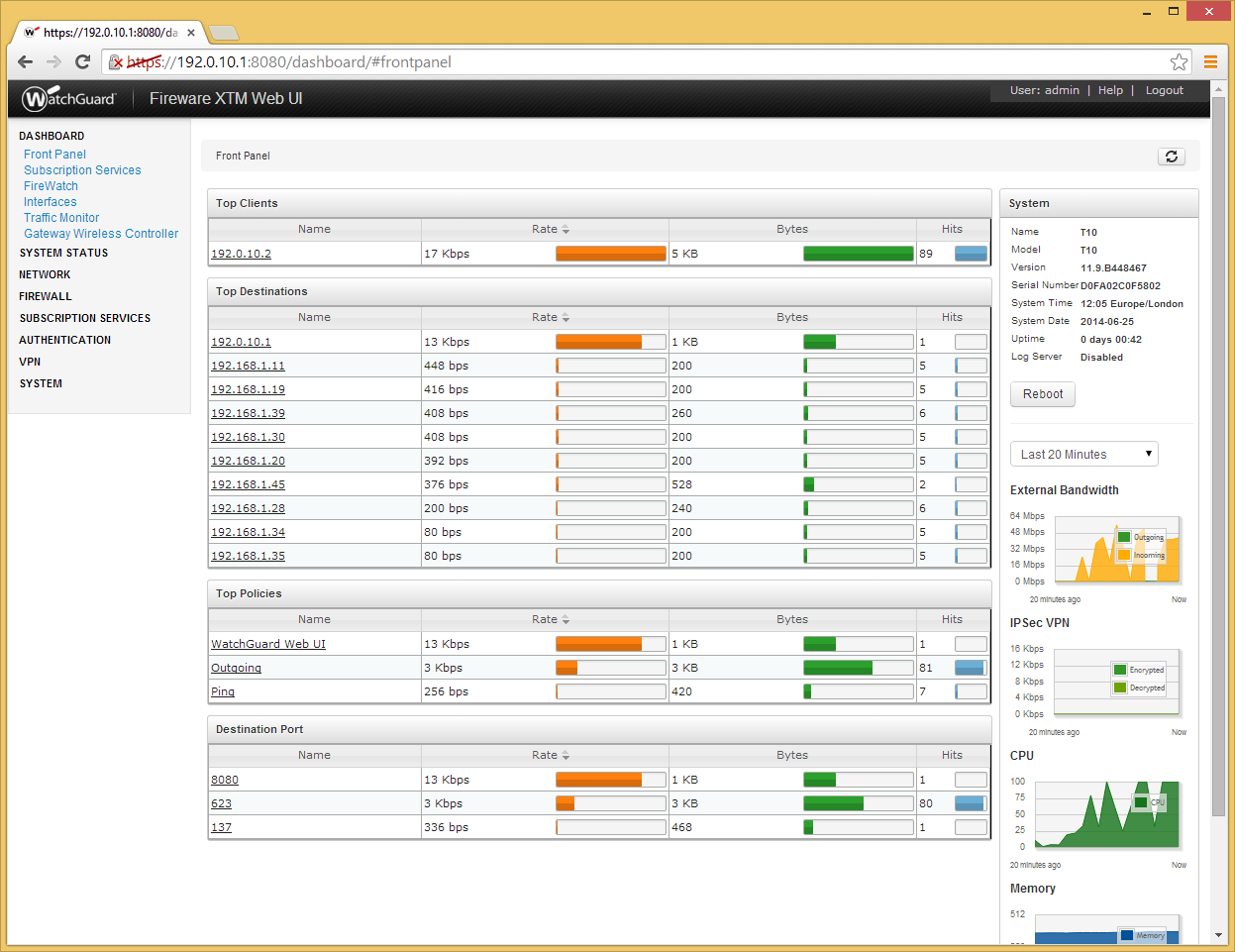Open Traffic Monitor from the sidebar
Image resolution: width=1235 pixels, height=952 pixels.
coord(61,218)
